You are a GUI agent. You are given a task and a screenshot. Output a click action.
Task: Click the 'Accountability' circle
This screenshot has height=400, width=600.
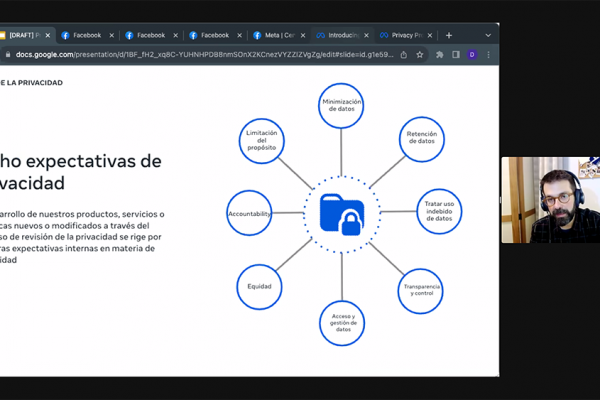tap(249, 213)
